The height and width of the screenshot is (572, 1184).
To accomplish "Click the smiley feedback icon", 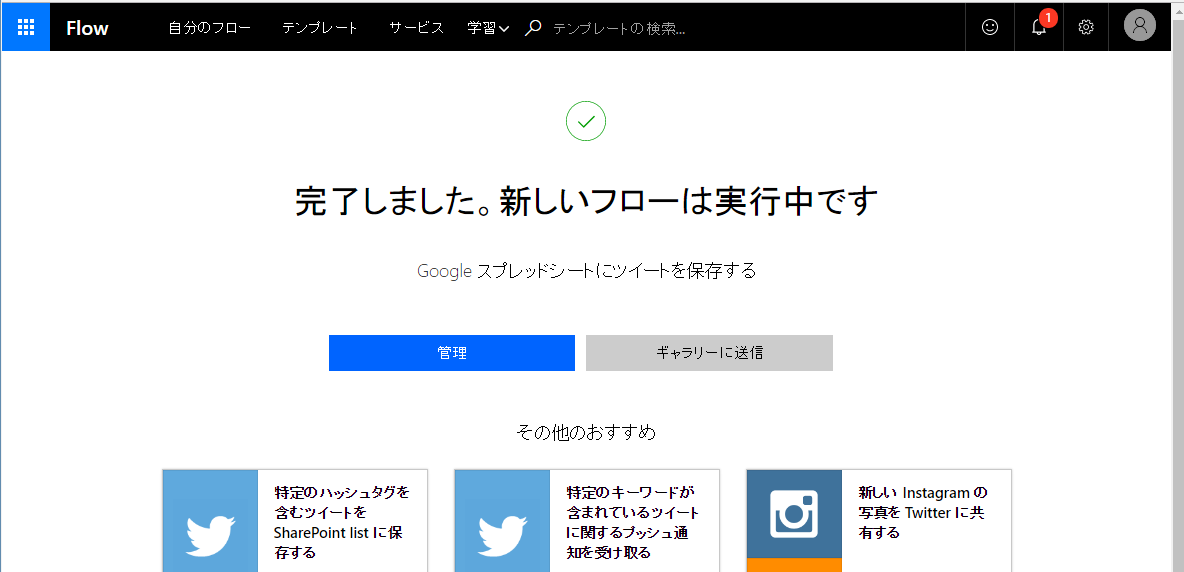I will coord(989,27).
